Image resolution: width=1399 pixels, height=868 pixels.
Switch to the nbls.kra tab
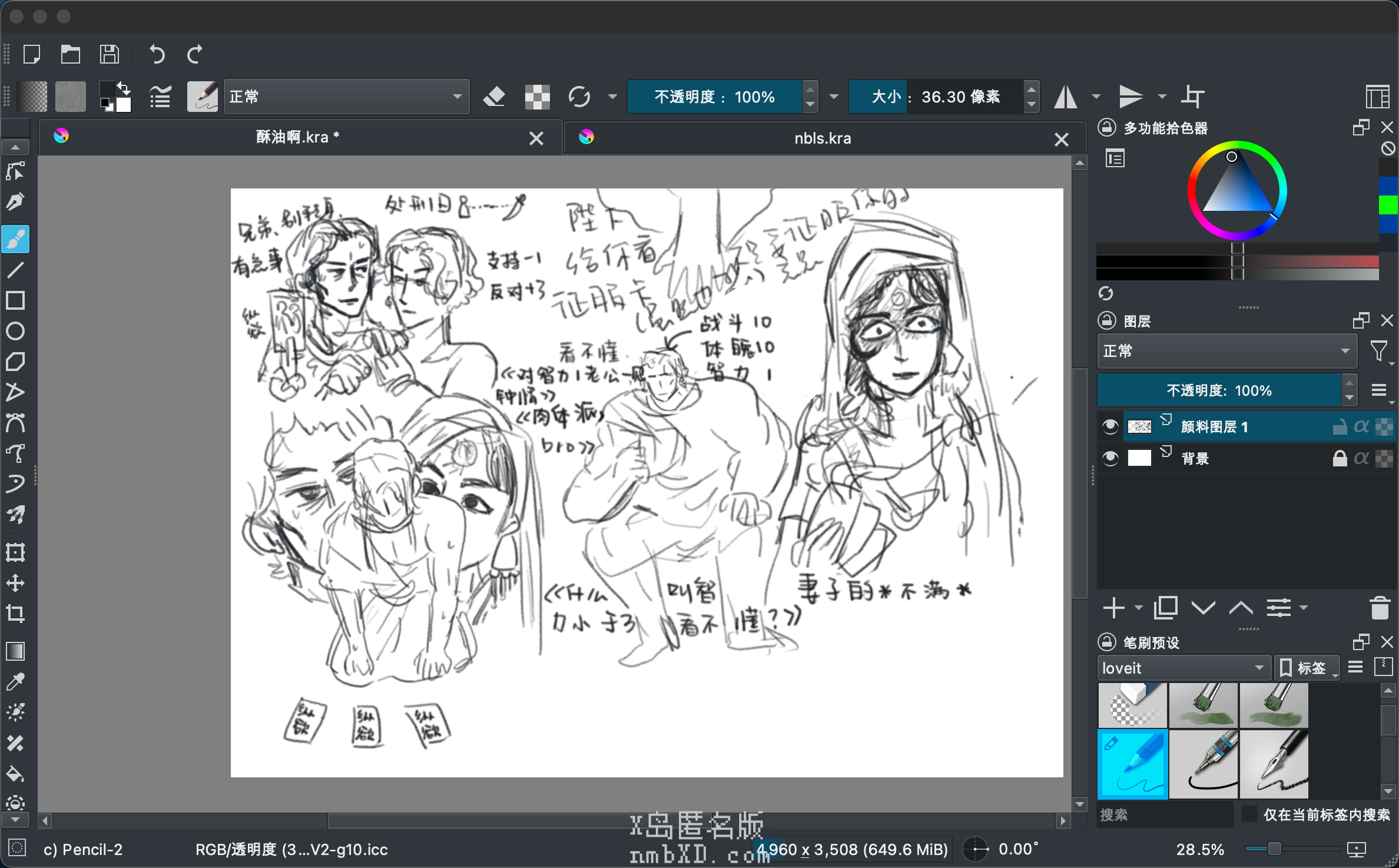(x=822, y=138)
